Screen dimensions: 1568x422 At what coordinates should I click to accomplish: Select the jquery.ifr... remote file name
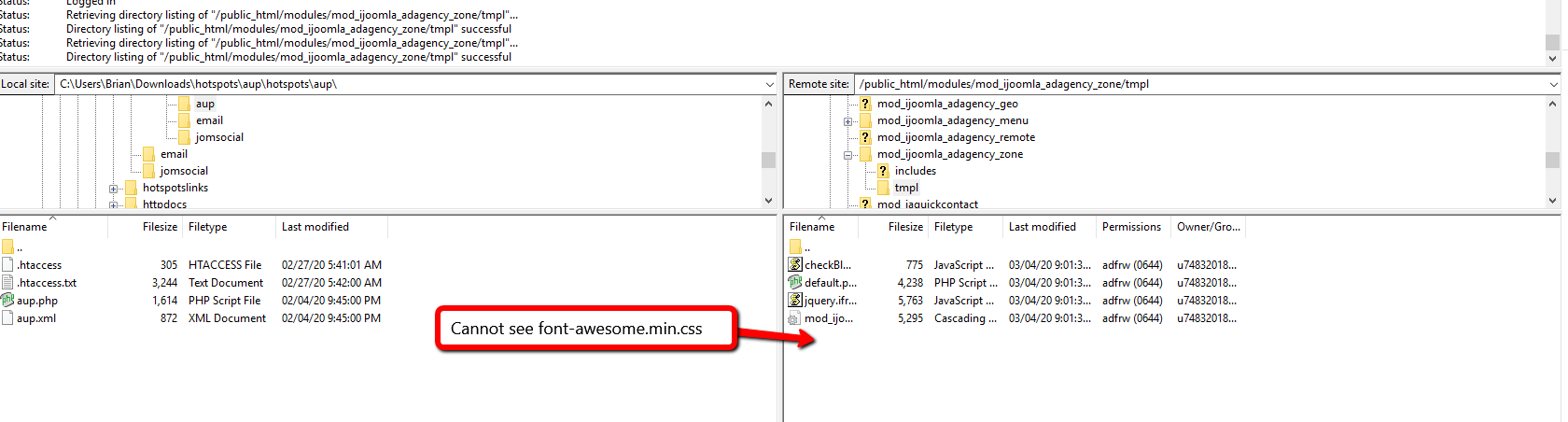point(831,301)
